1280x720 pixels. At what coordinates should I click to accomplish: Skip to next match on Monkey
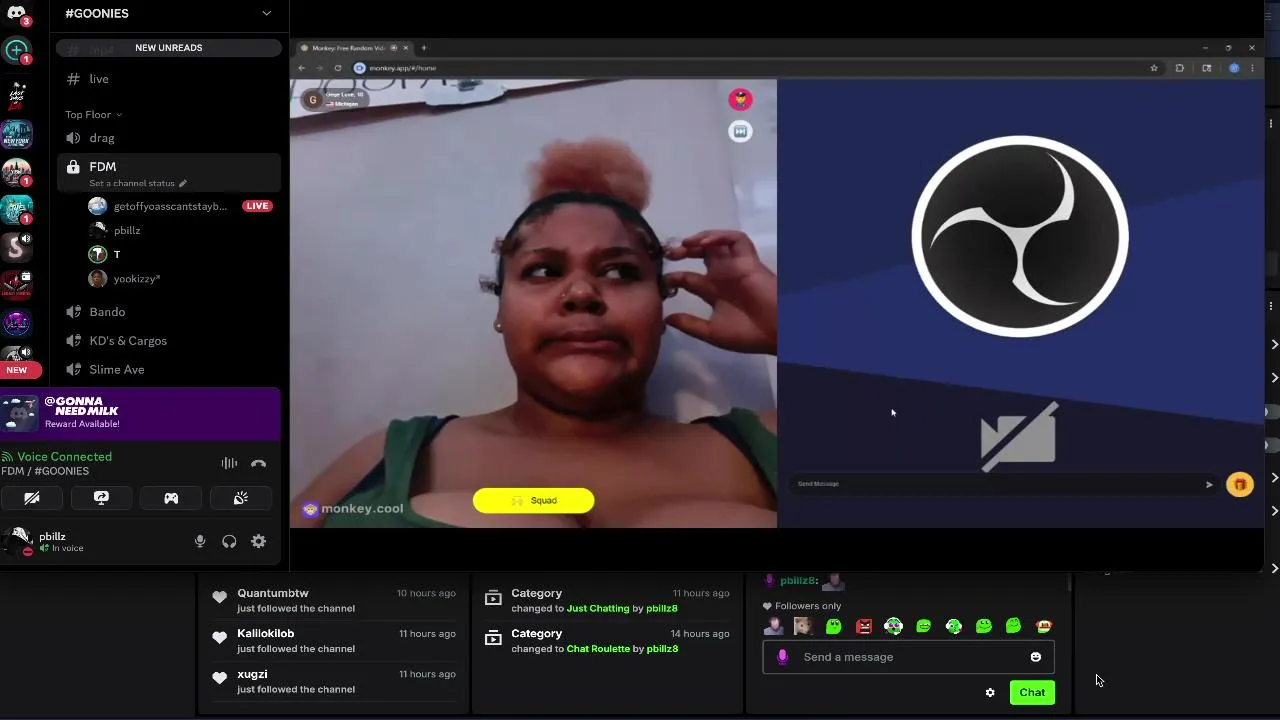tap(740, 131)
